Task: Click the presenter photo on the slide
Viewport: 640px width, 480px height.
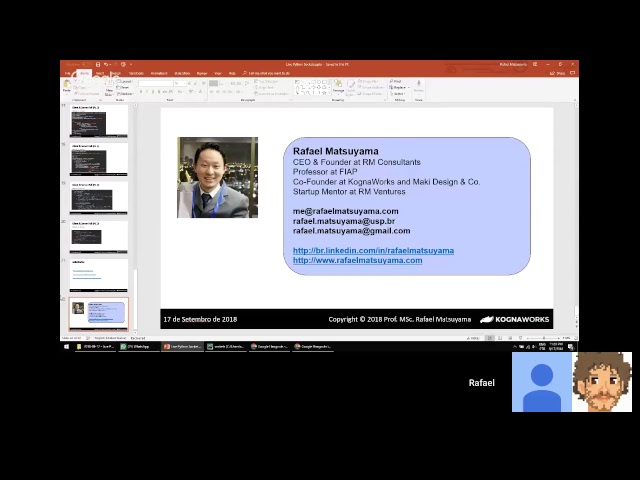Action: click(218, 178)
